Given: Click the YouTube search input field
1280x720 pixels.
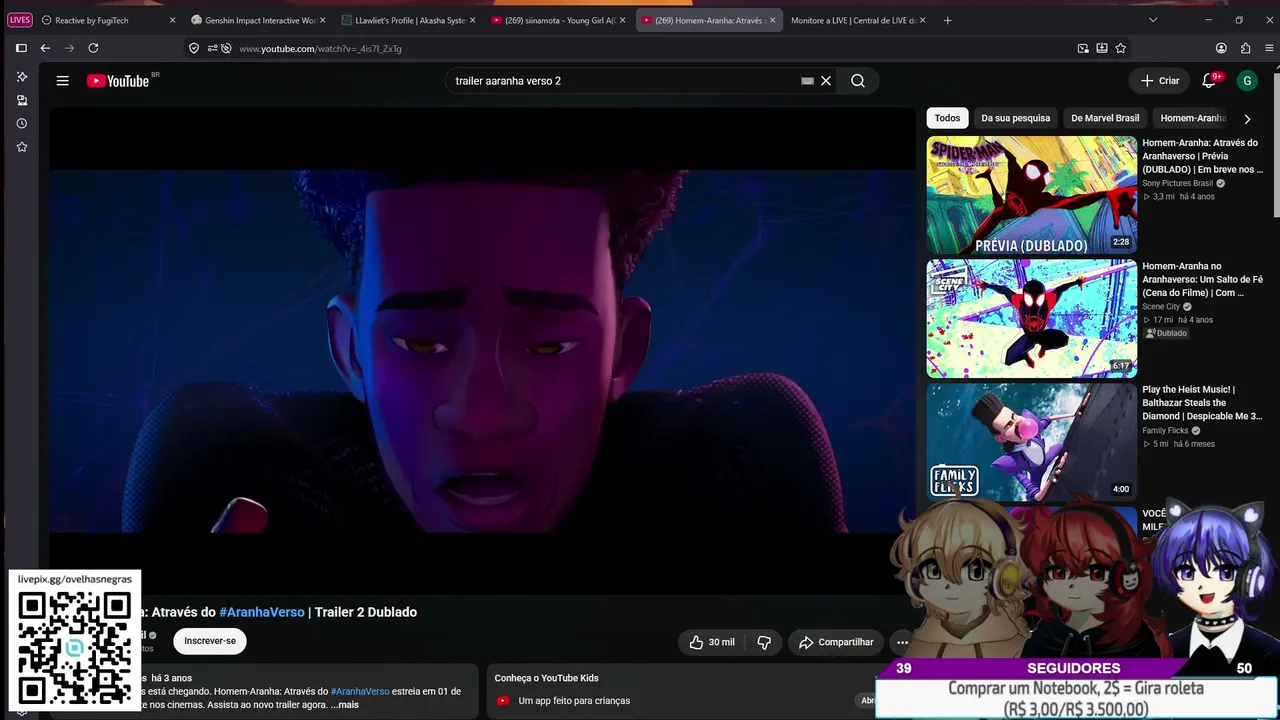Looking at the screenshot, I should coord(625,81).
